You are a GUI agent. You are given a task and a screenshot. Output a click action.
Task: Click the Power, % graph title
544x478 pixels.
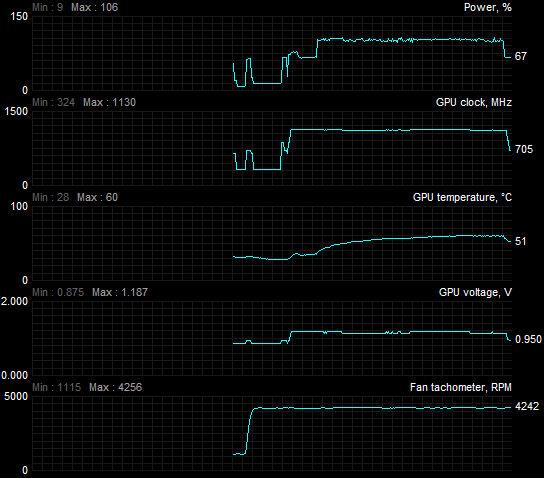487,7
